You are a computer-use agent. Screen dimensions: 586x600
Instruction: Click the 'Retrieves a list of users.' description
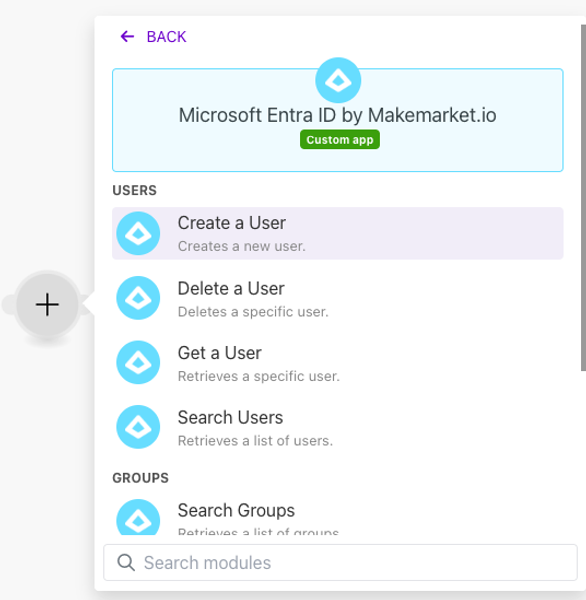click(x=255, y=441)
